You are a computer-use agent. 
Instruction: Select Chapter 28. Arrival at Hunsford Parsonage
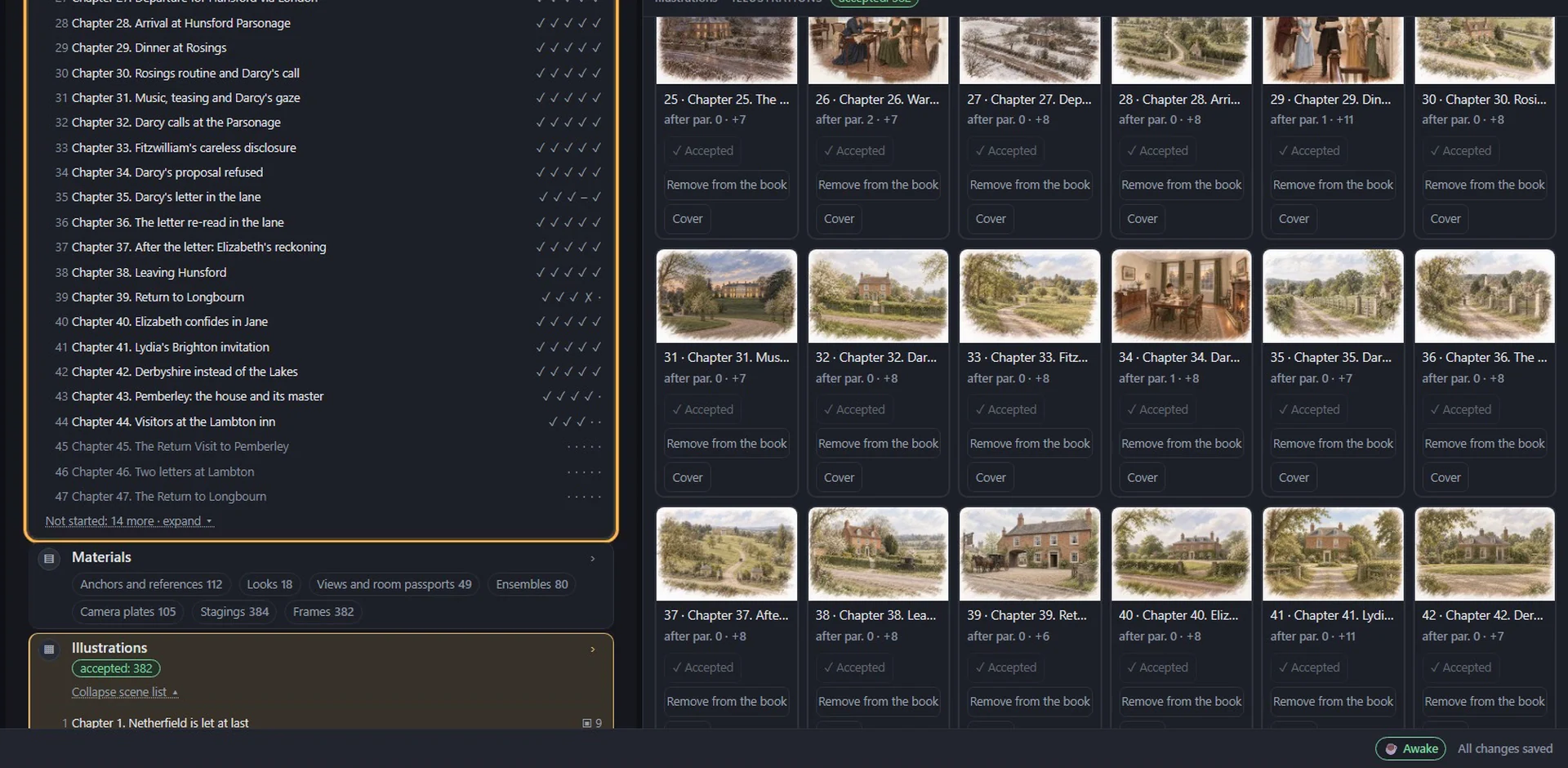(327, 23)
